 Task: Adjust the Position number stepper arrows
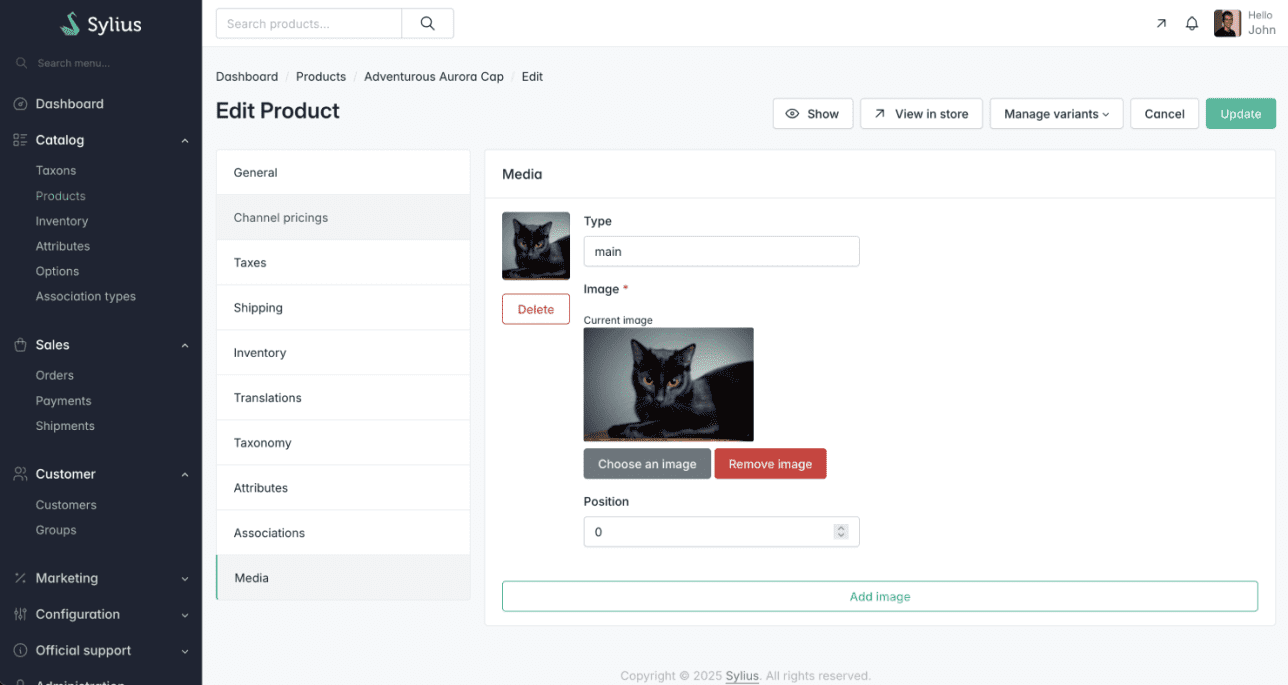pyautogui.click(x=841, y=532)
